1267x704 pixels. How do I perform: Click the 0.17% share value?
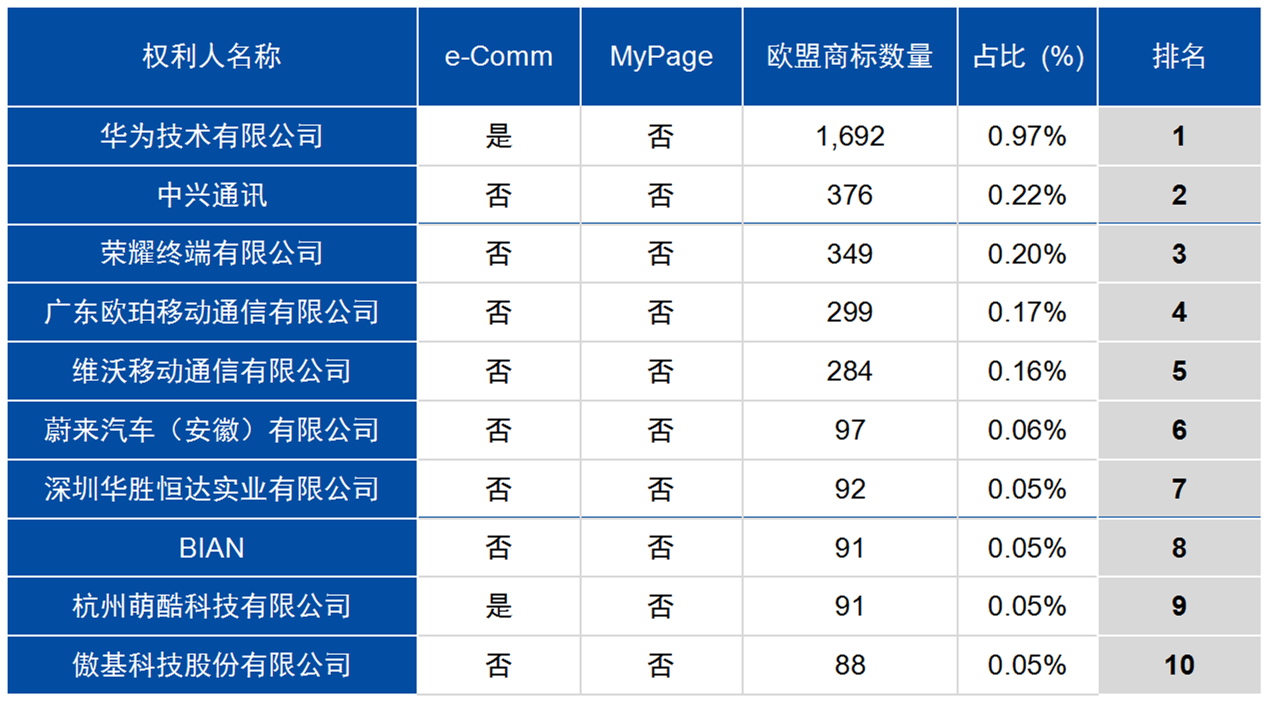pyautogui.click(x=1027, y=312)
